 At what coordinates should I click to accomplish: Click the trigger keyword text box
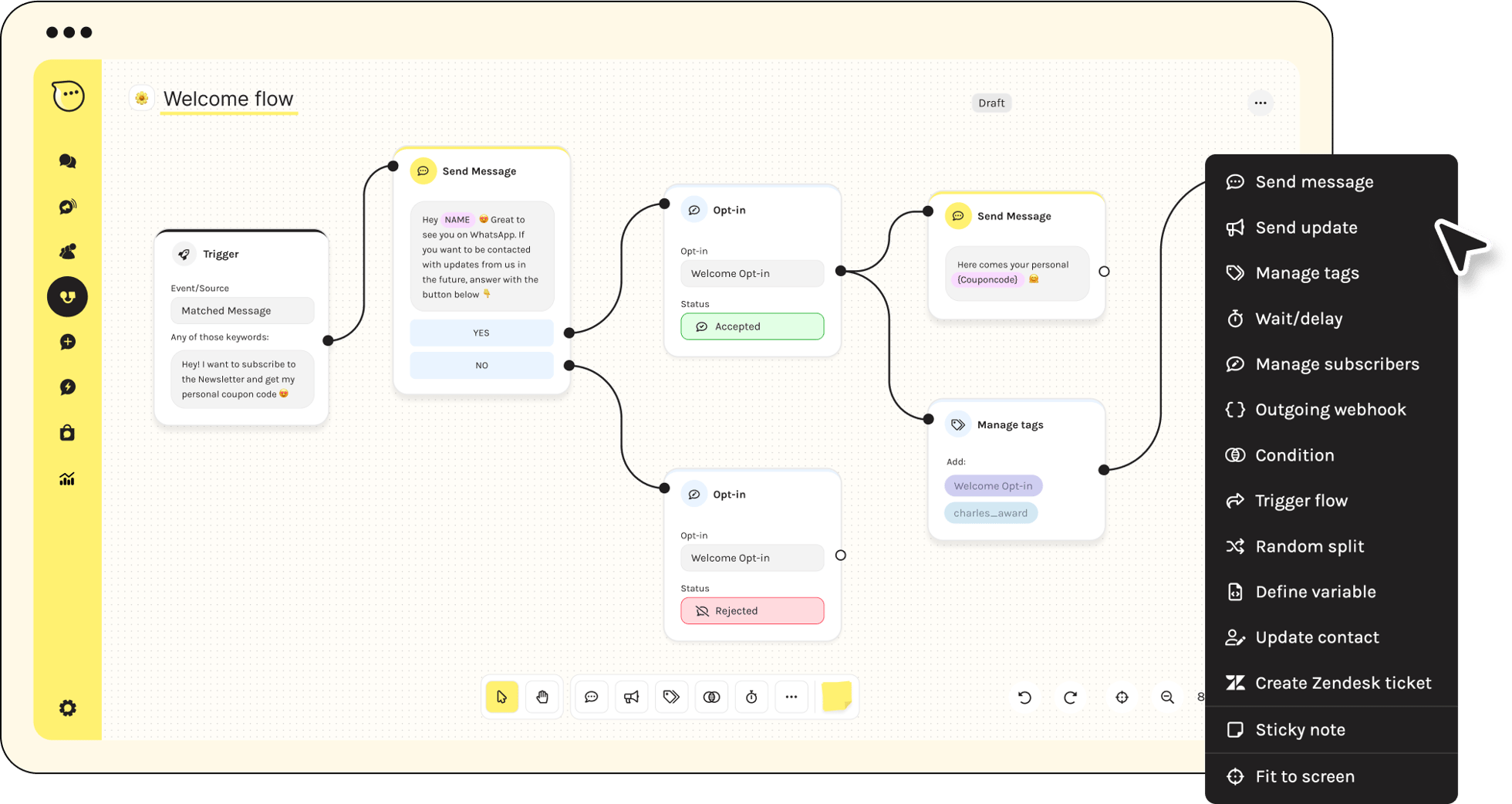[x=242, y=379]
